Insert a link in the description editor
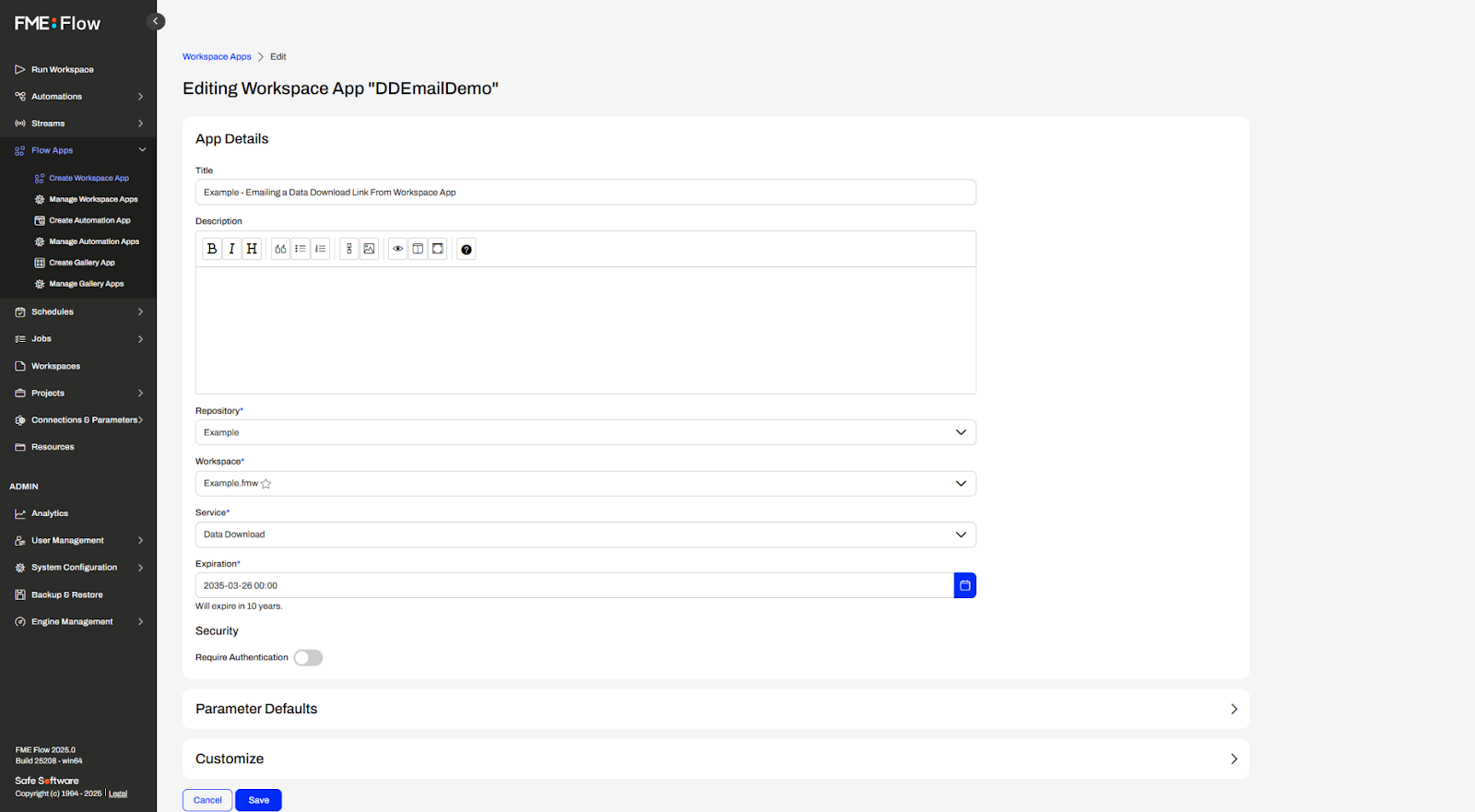This screenshot has width=1475, height=812. click(349, 249)
